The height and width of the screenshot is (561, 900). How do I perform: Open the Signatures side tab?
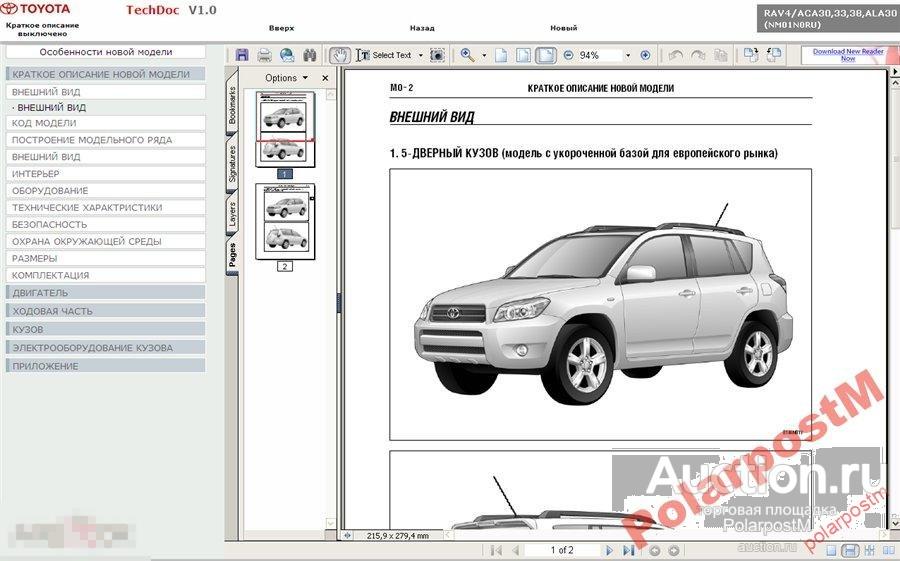click(x=232, y=165)
